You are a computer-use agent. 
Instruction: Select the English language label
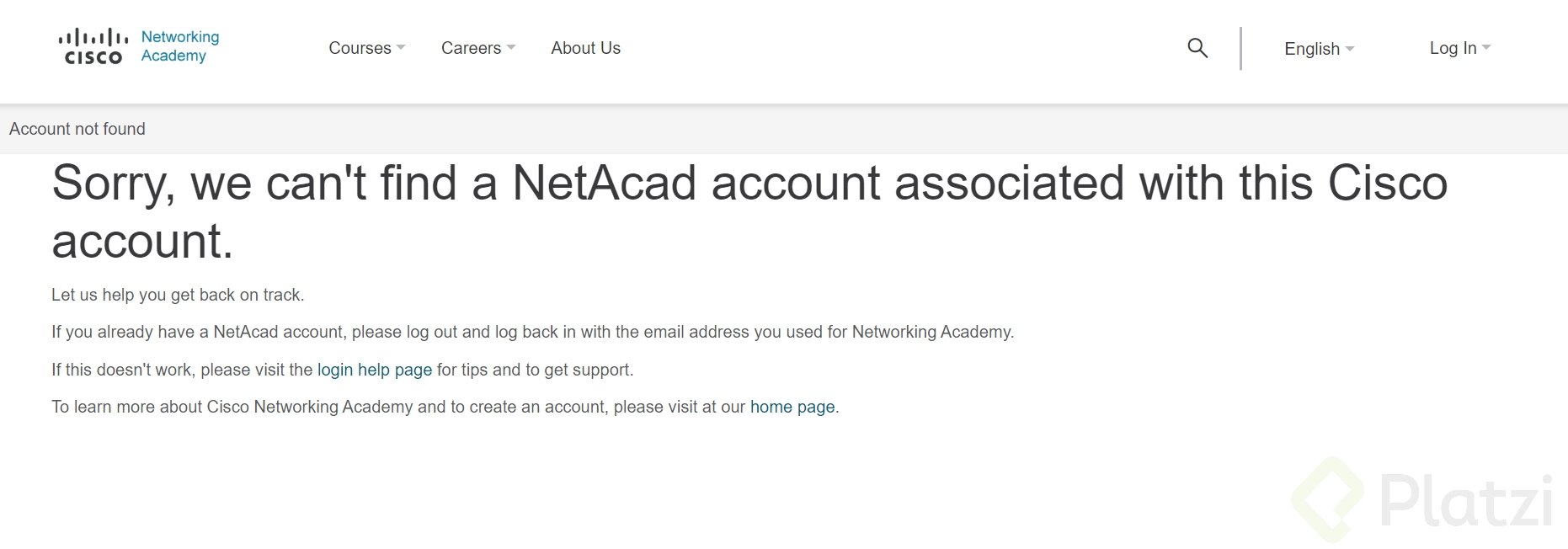1311,49
